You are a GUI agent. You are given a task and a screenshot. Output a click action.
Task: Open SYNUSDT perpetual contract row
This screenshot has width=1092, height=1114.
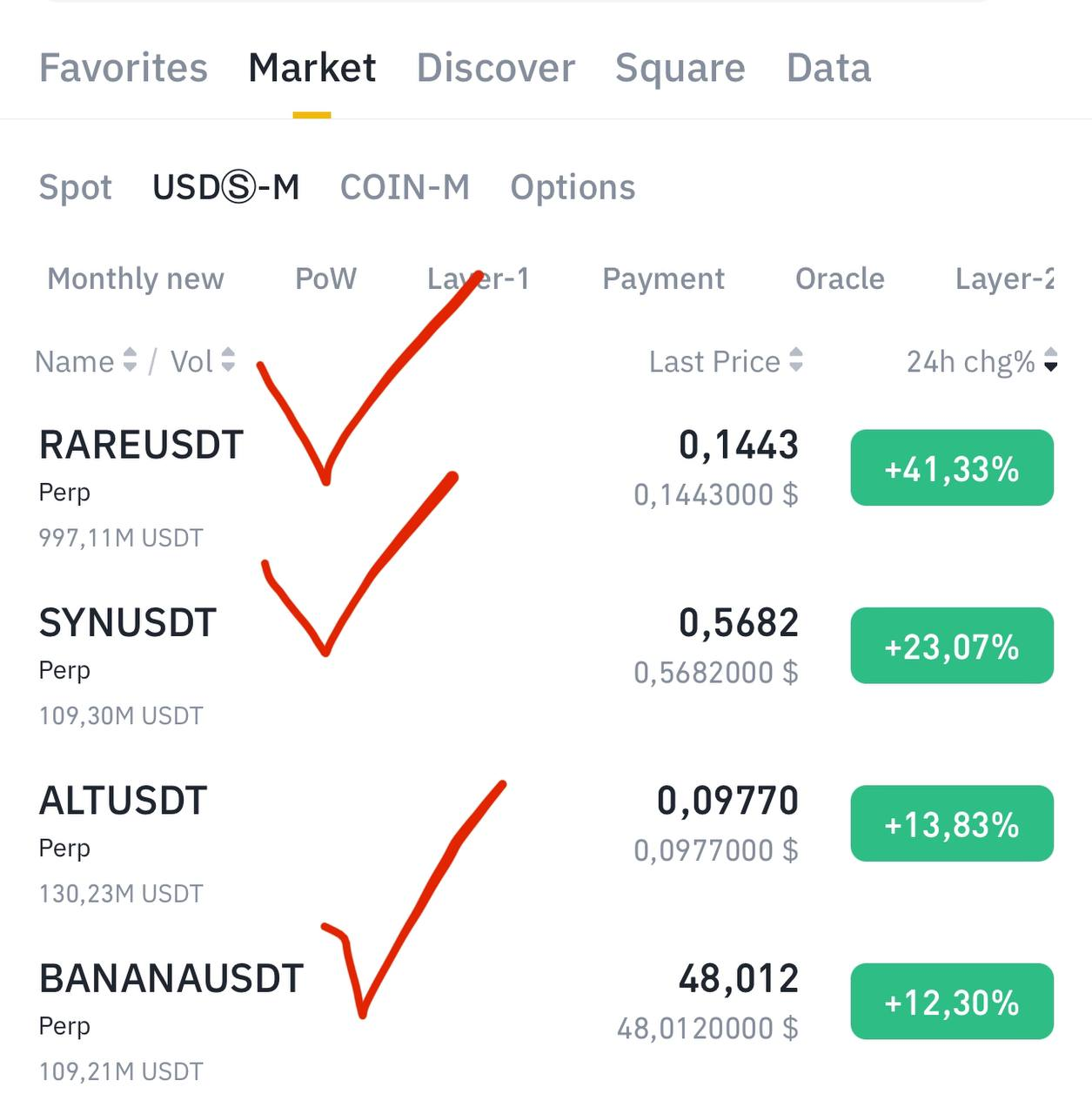128,623
